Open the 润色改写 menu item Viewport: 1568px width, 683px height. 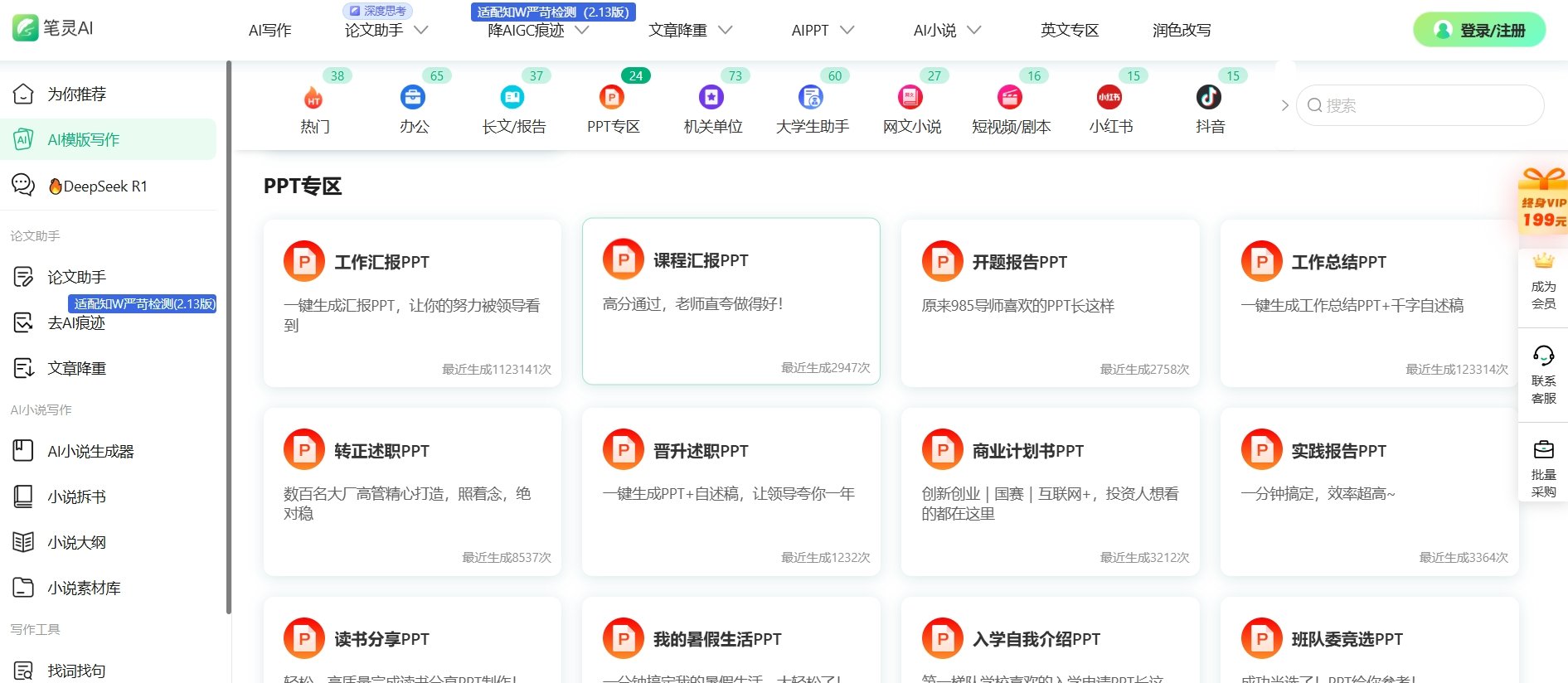1181,31
